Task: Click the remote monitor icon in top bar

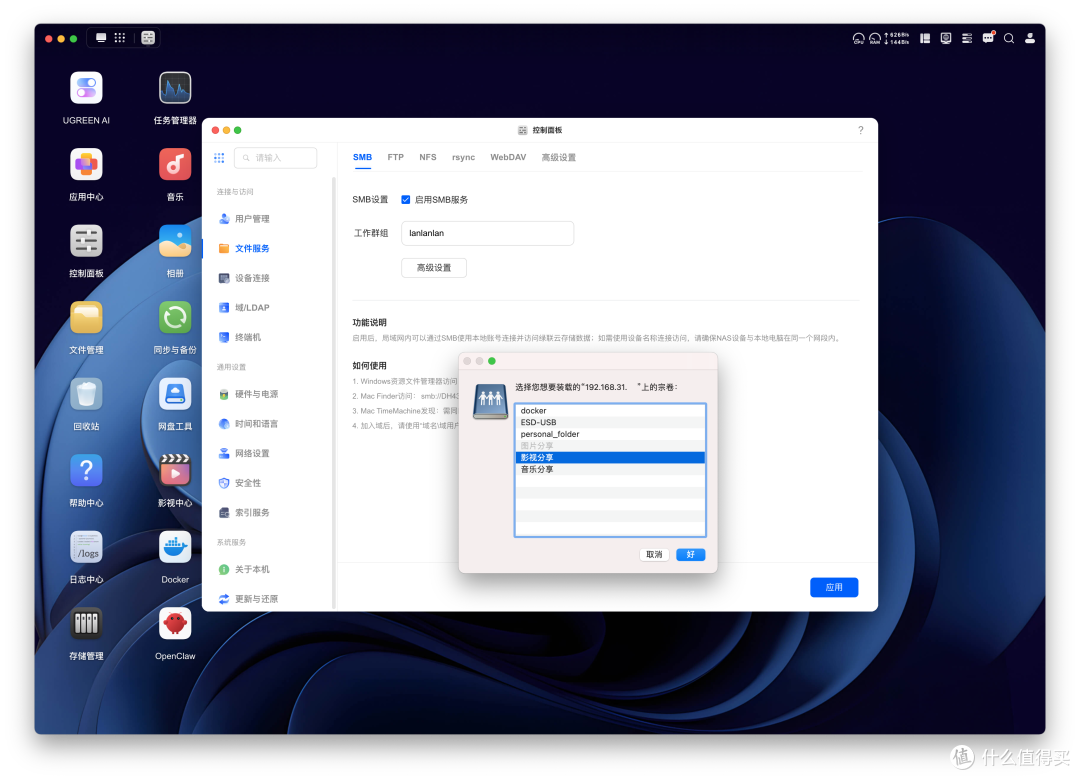Action: pyautogui.click(x=946, y=39)
